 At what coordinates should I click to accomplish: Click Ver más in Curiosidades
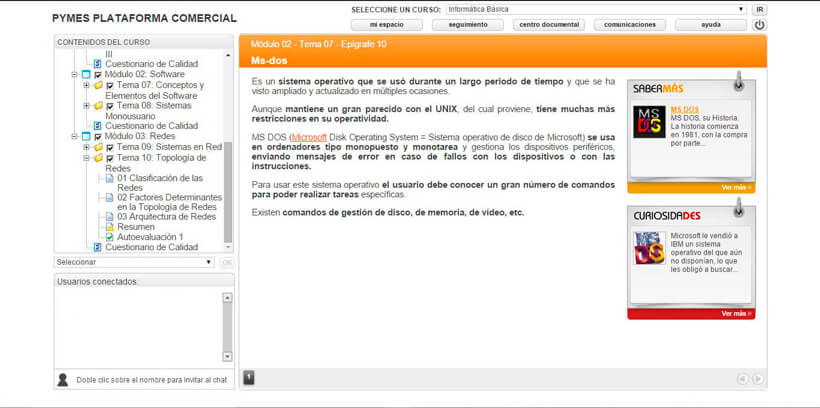coord(735,313)
